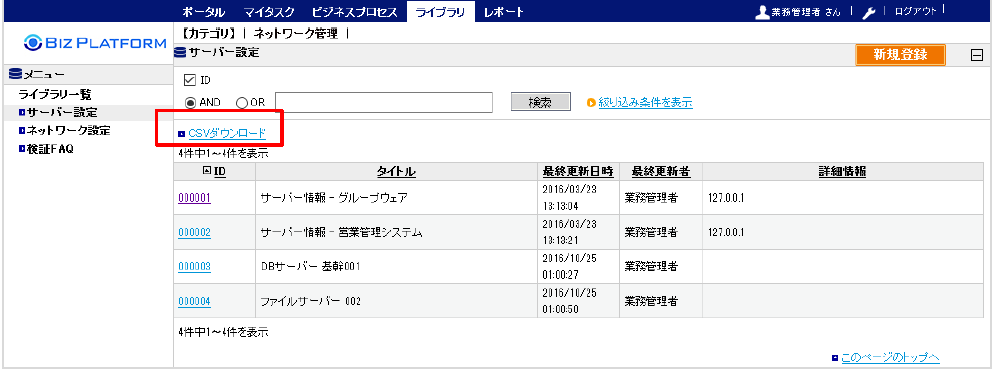Screen dimensions: 993x371
Task: Click the このページのトップへ link
Action: coord(890,358)
